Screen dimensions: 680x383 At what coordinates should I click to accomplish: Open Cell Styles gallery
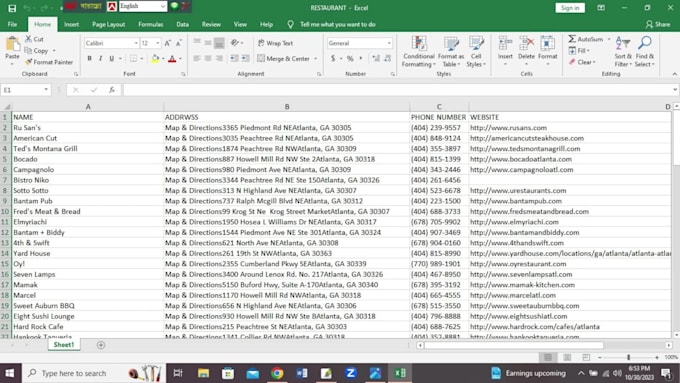click(x=476, y=52)
